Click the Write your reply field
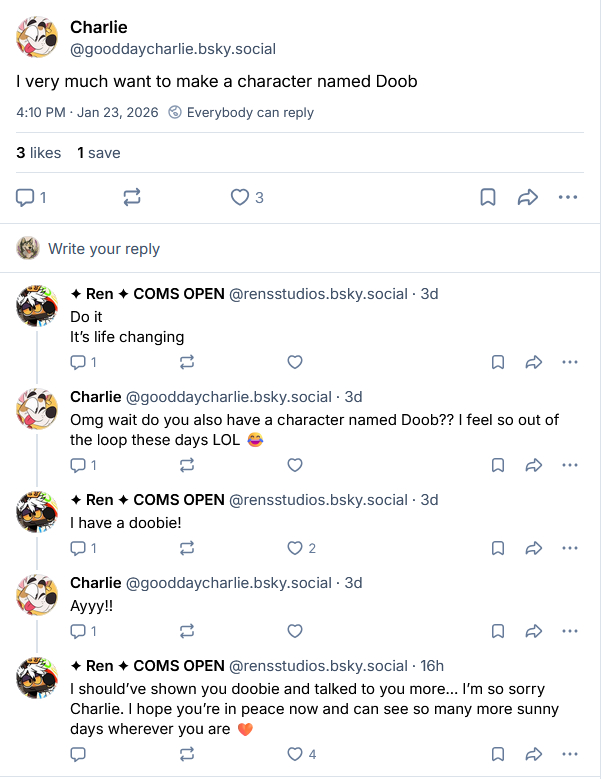The width and height of the screenshot is (601, 779). 104,249
